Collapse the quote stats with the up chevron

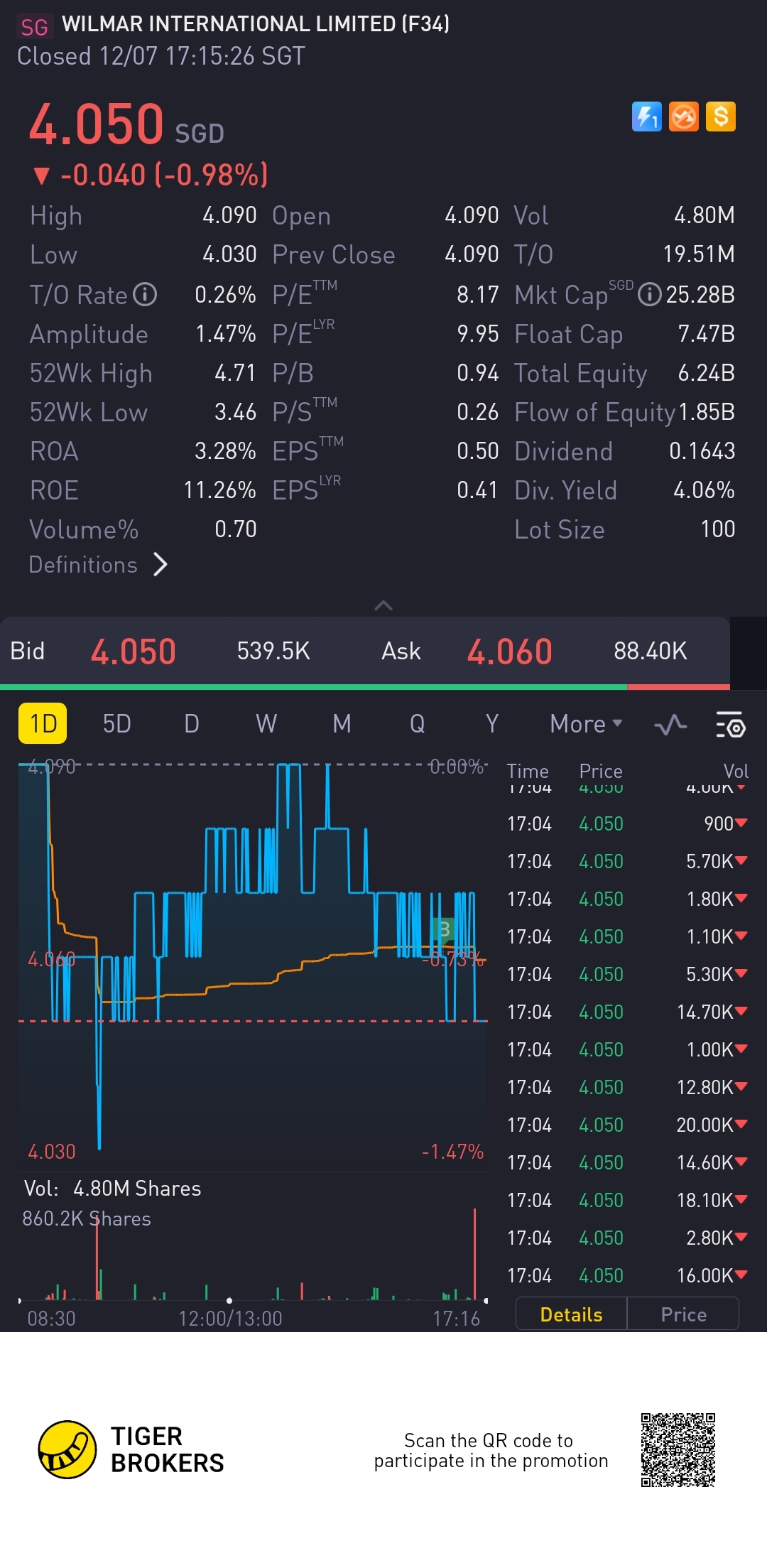(383, 605)
